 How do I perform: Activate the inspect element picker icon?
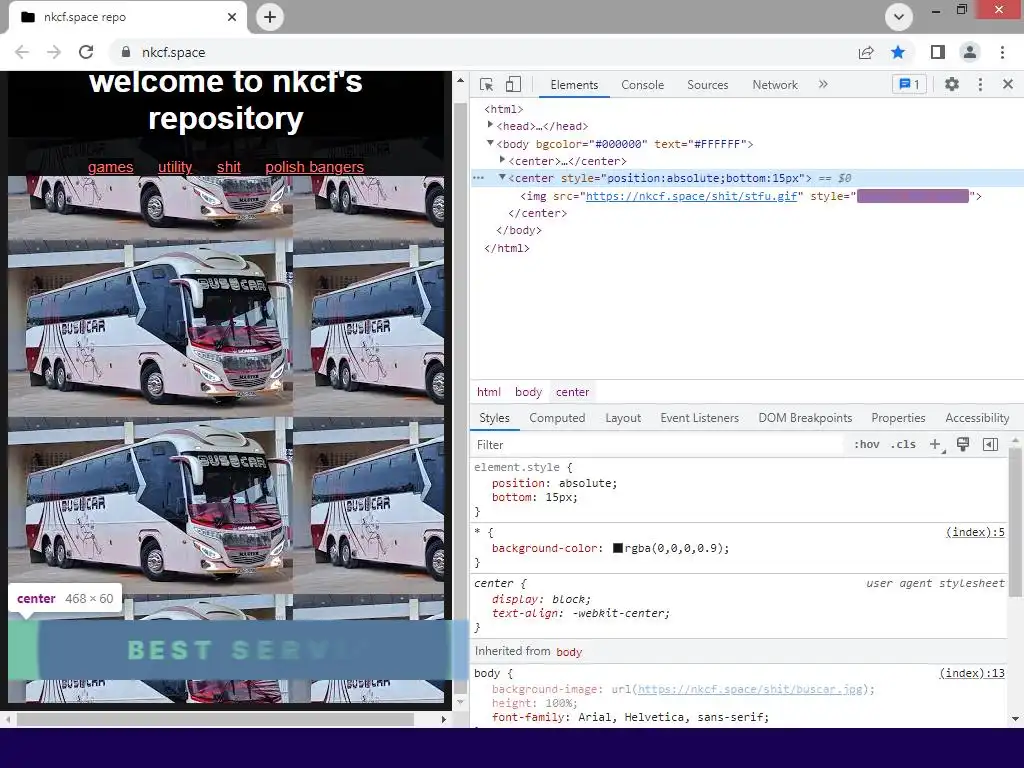[486, 84]
